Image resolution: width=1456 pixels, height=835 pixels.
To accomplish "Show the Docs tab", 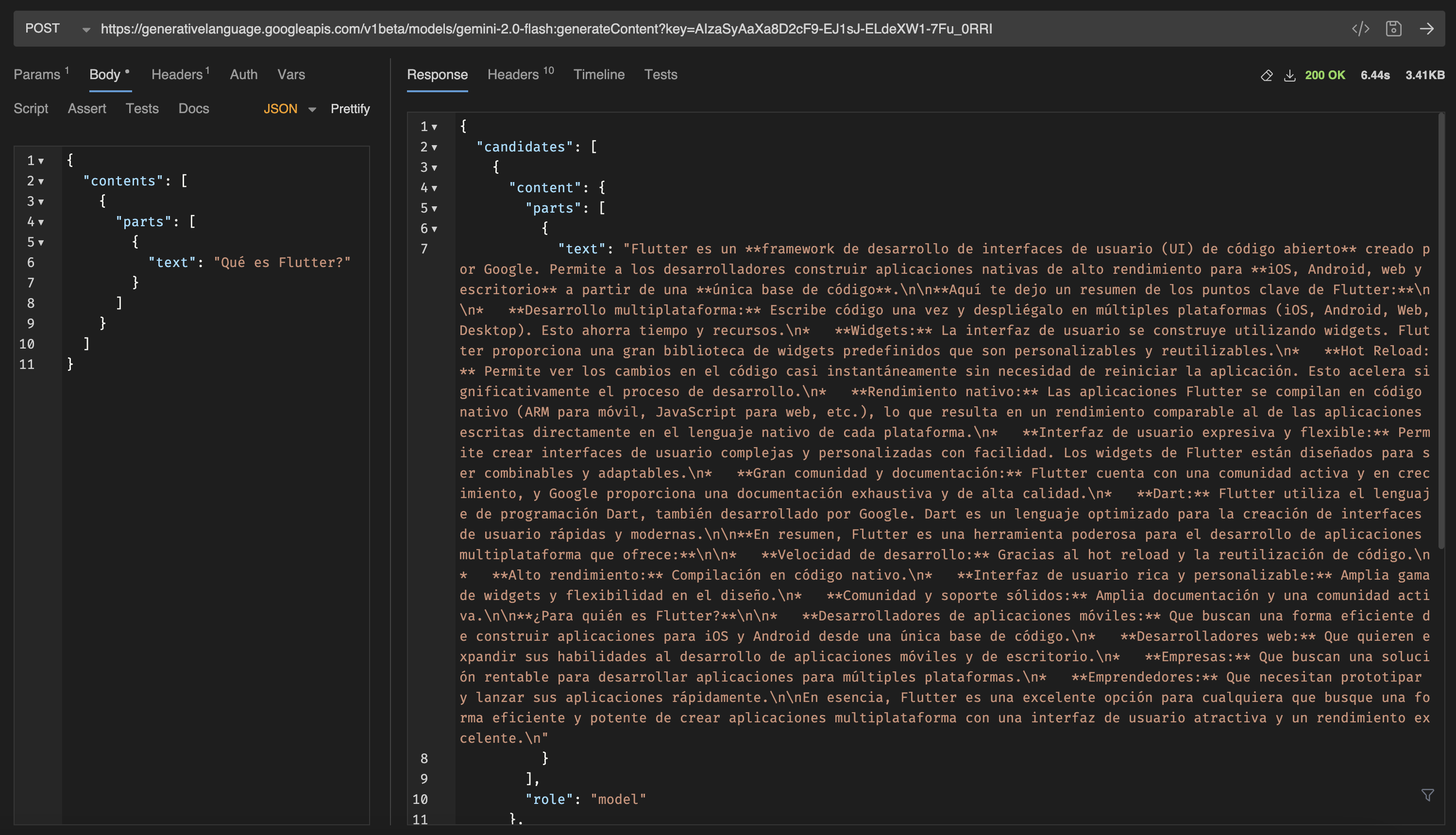I will [193, 108].
